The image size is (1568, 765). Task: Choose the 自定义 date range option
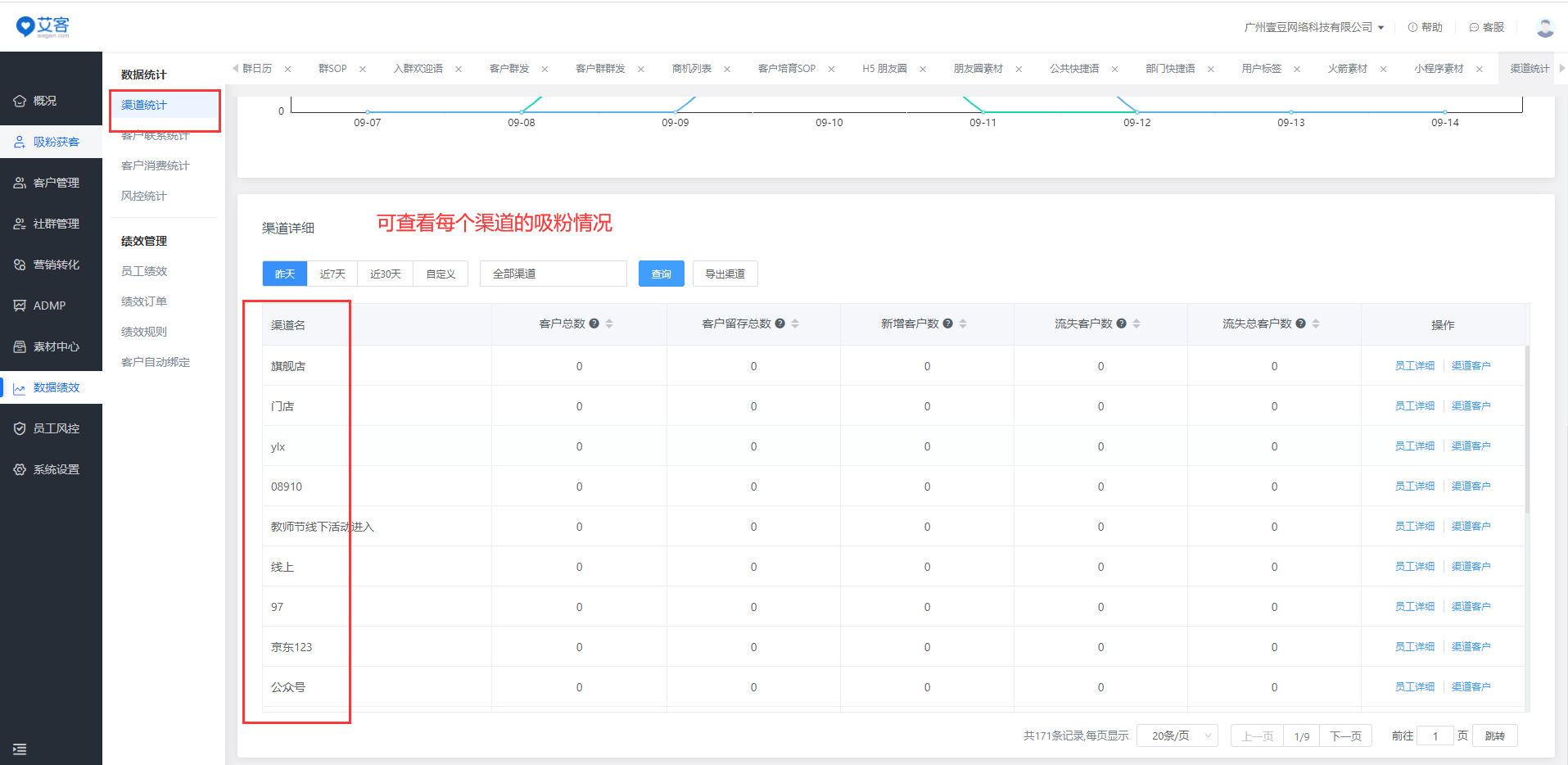click(x=441, y=274)
